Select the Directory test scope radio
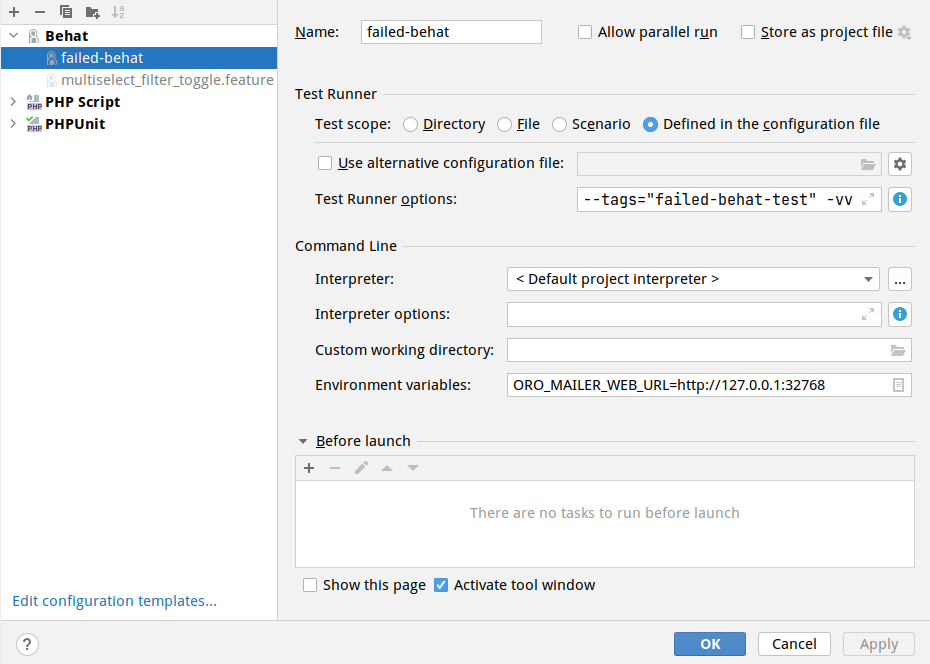The height and width of the screenshot is (664, 930). [x=411, y=124]
